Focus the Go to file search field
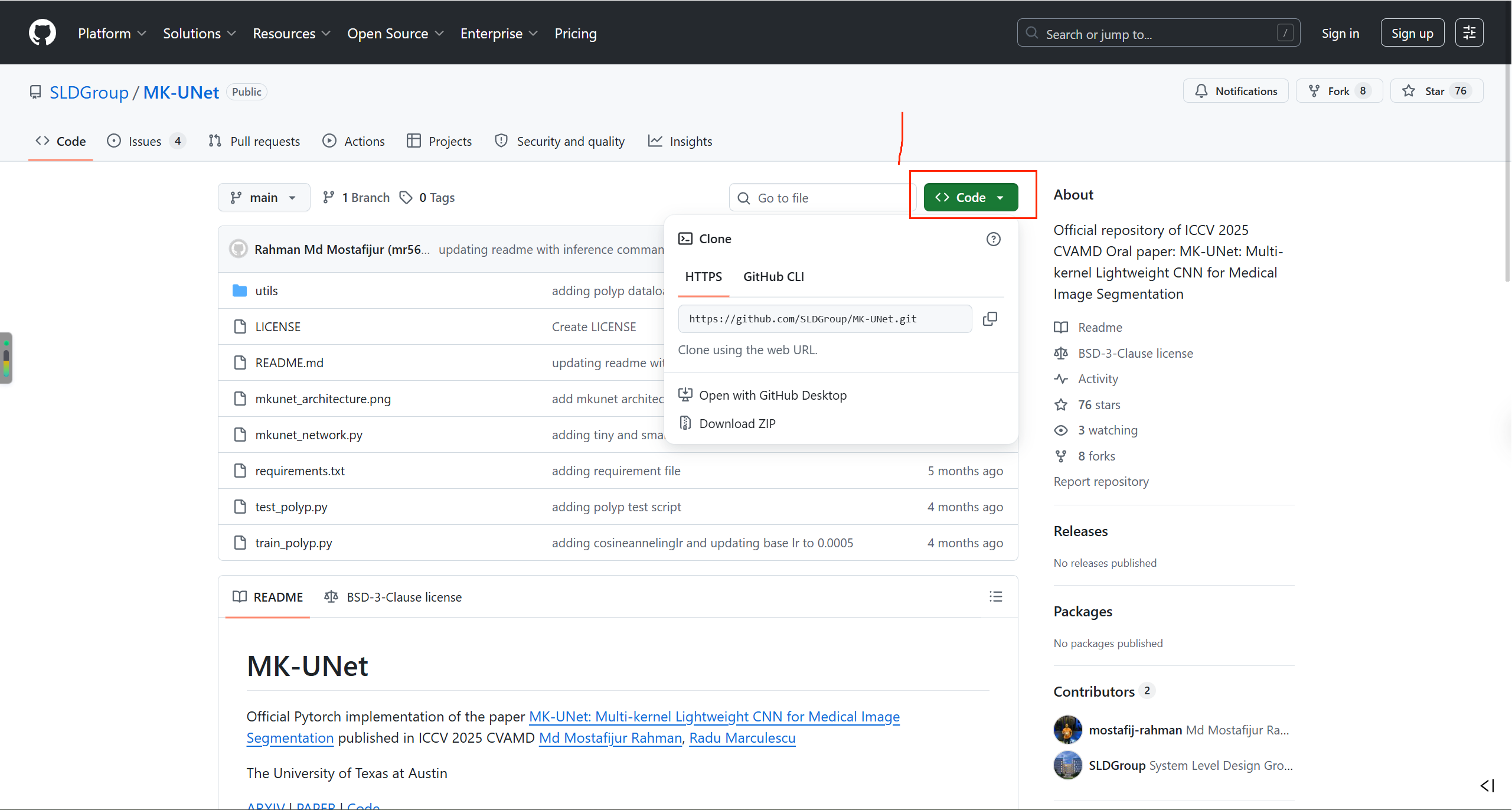Image resolution: width=1512 pixels, height=810 pixels. [822, 197]
